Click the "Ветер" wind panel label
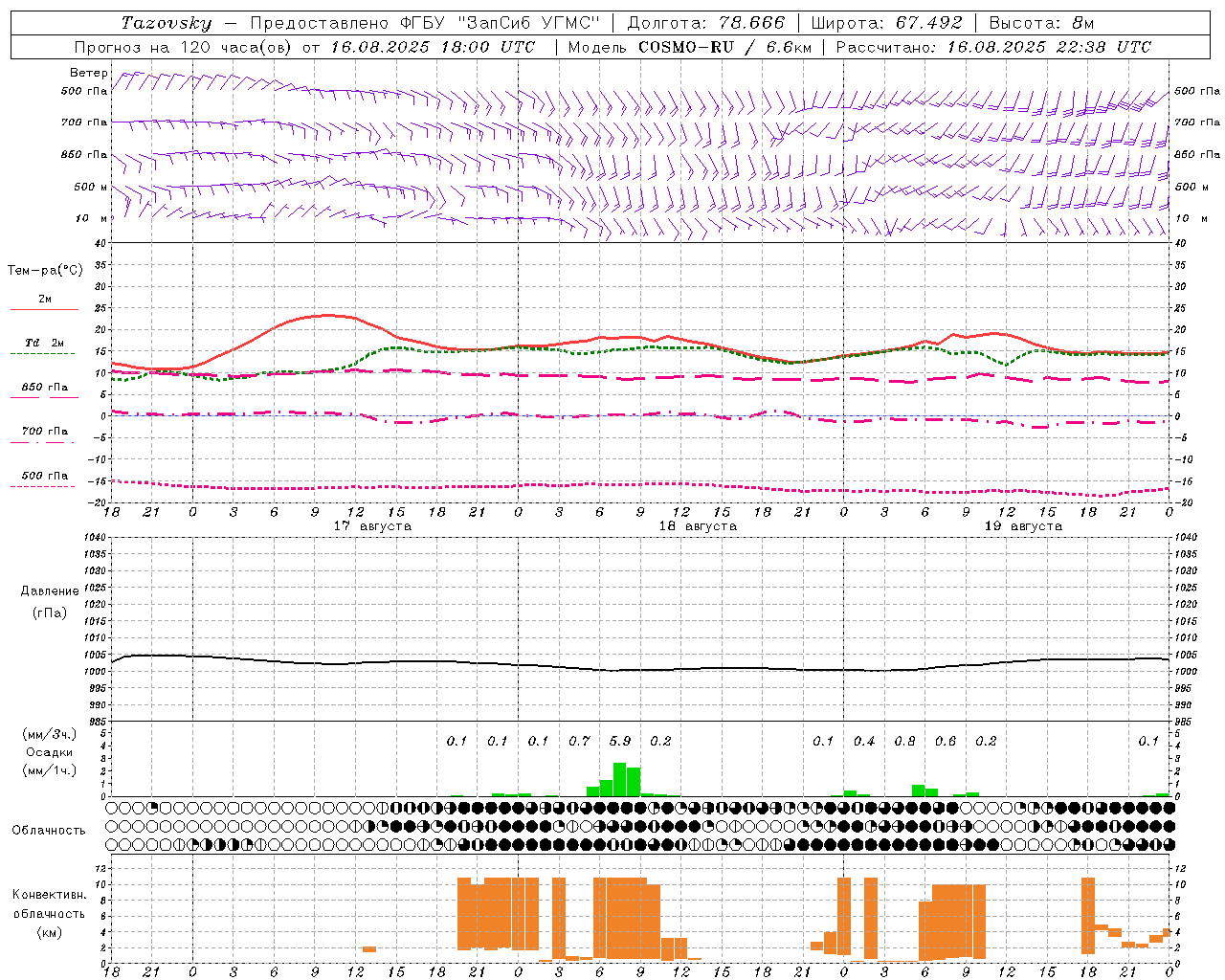 pos(89,73)
